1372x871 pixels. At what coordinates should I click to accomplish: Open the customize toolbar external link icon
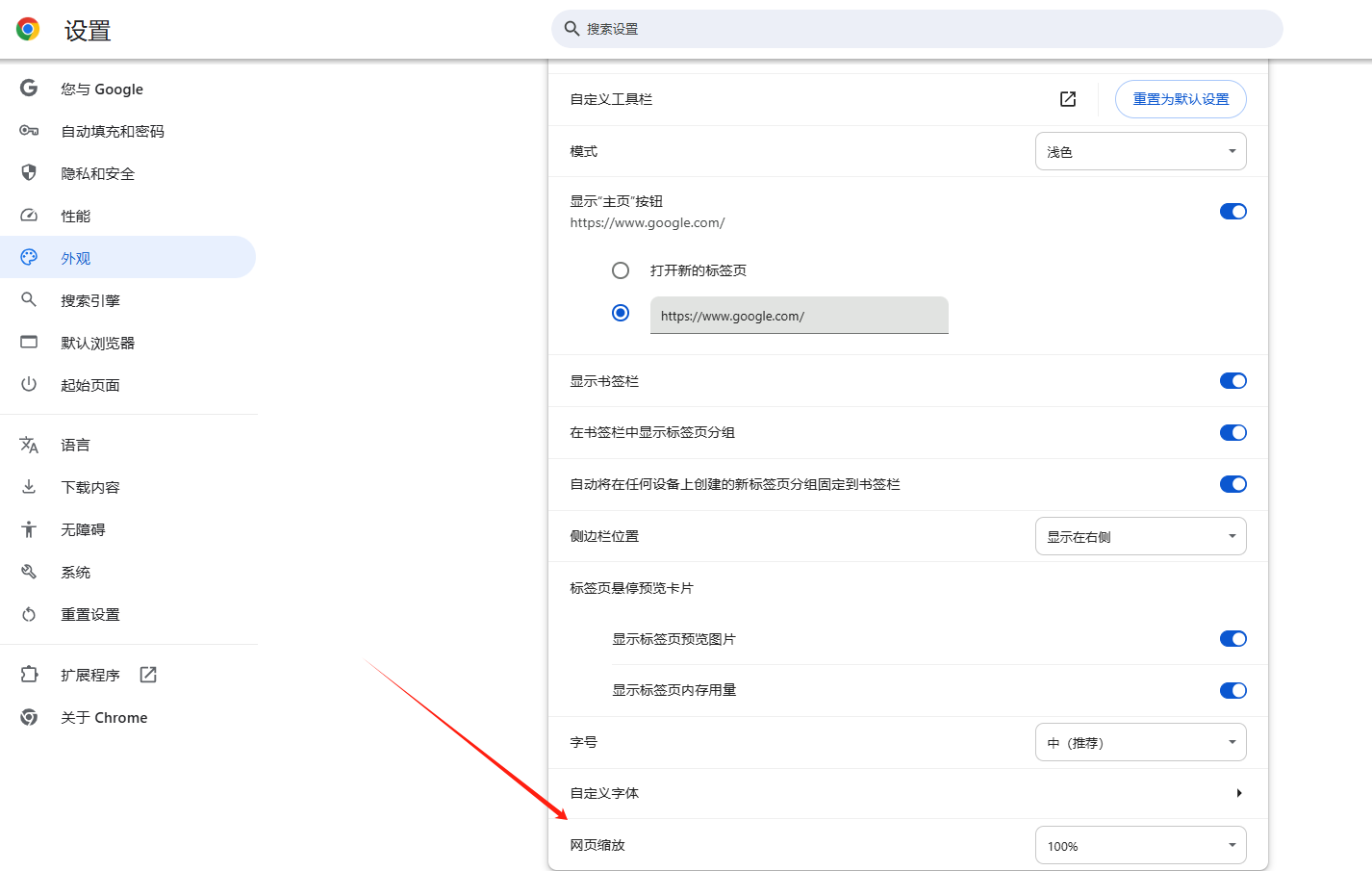click(1068, 99)
